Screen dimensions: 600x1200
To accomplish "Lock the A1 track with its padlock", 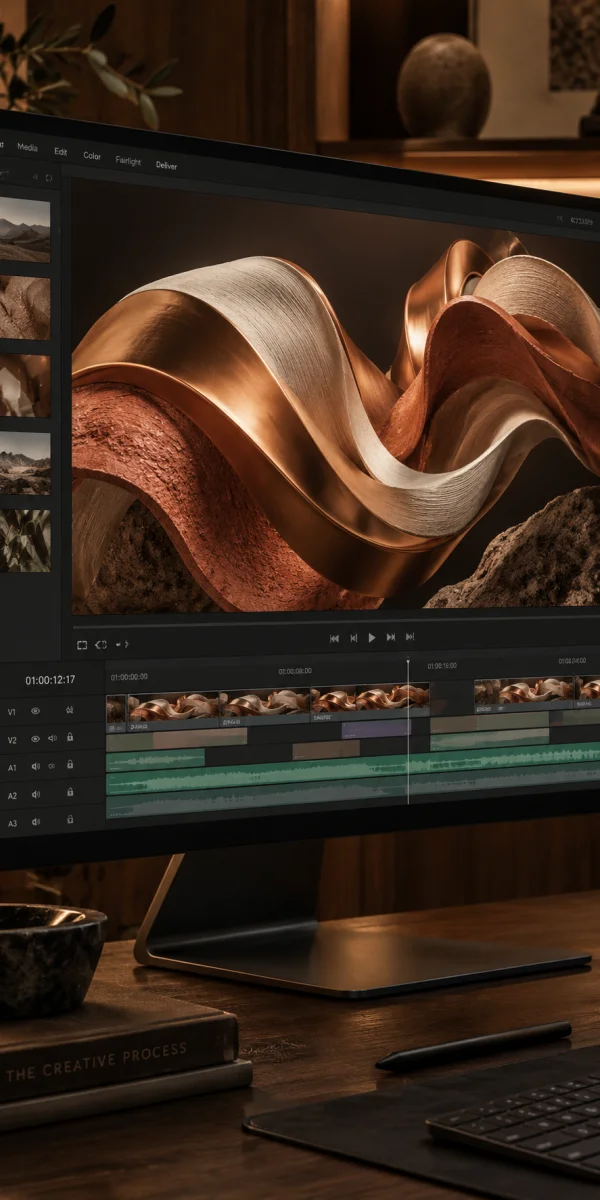I will [x=70, y=764].
